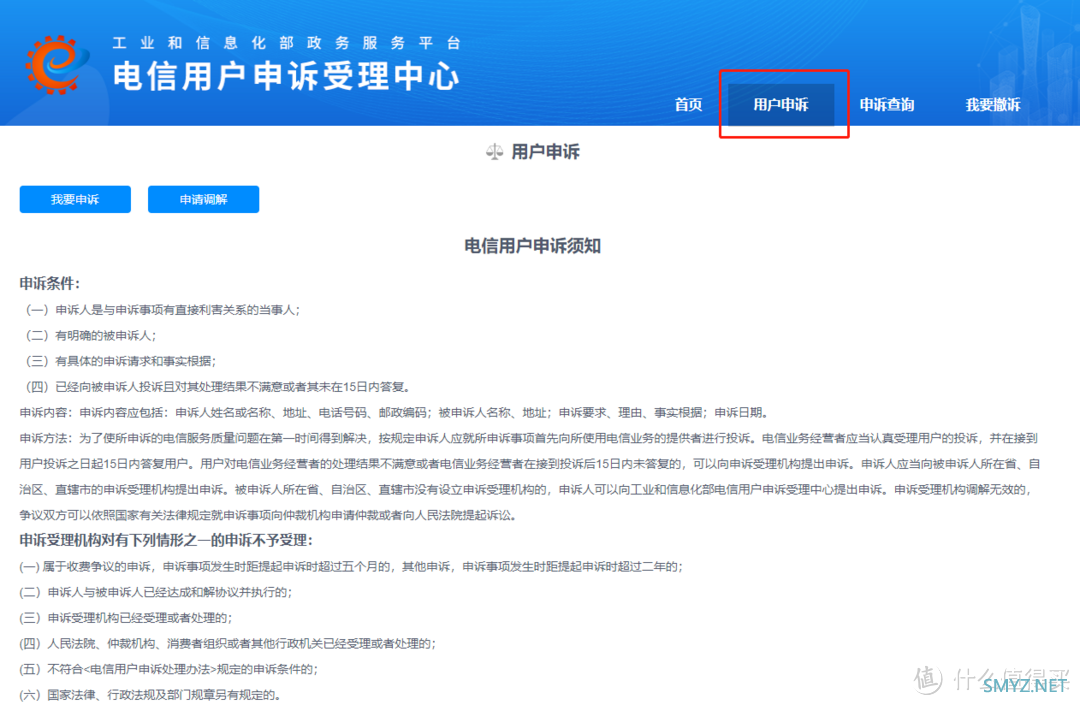
Task: Click the 申请调解 button
Action: 203,199
